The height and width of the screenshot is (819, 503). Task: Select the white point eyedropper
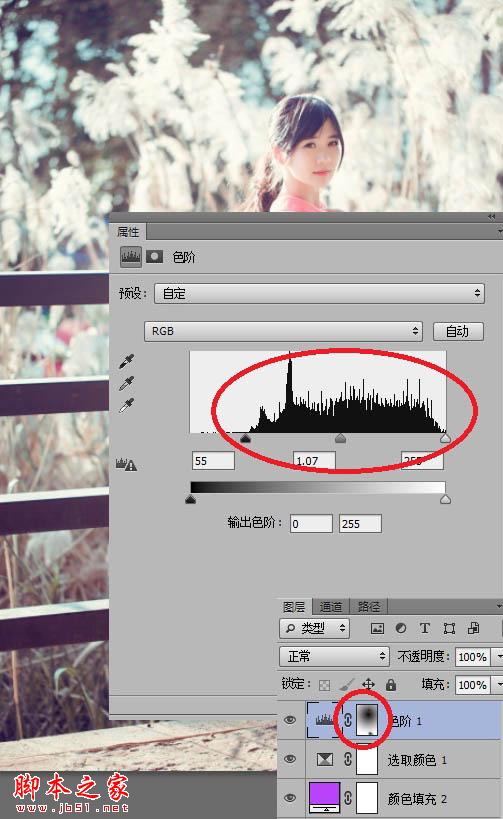126,405
